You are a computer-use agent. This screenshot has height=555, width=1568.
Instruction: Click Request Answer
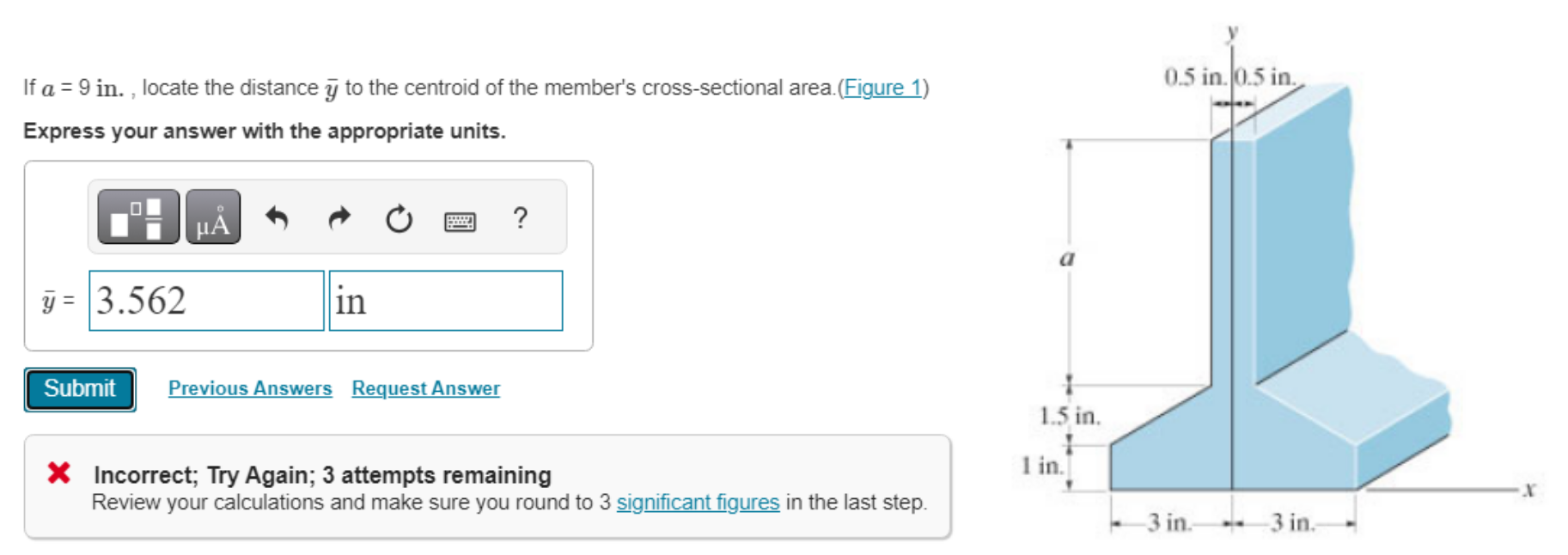click(x=424, y=388)
